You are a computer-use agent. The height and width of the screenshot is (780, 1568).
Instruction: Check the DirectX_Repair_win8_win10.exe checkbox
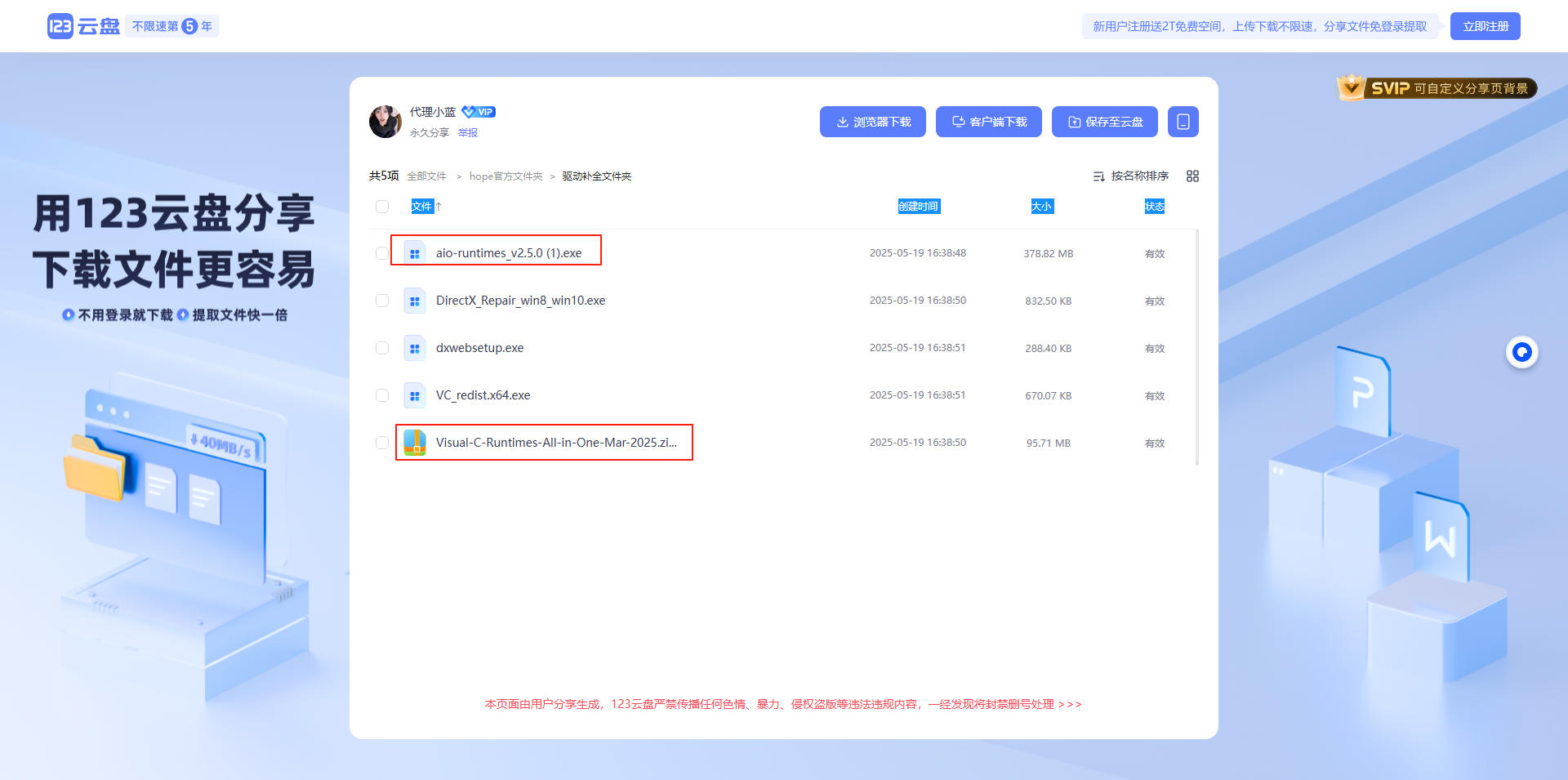[x=382, y=301]
